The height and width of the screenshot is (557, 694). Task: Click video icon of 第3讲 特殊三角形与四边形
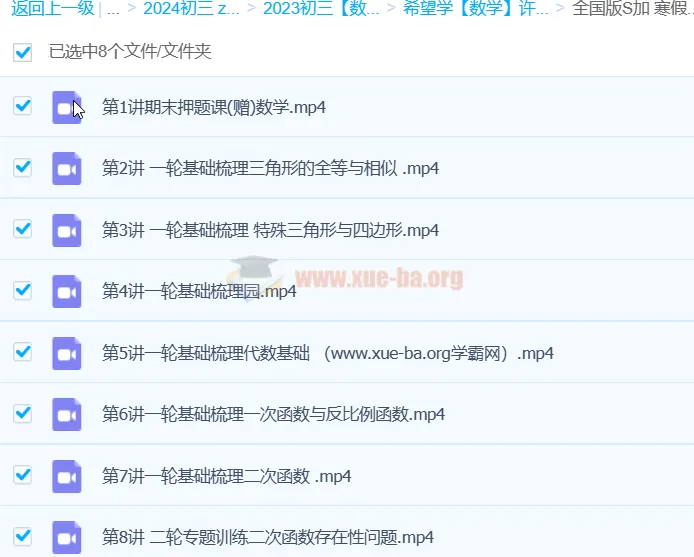coord(67,230)
